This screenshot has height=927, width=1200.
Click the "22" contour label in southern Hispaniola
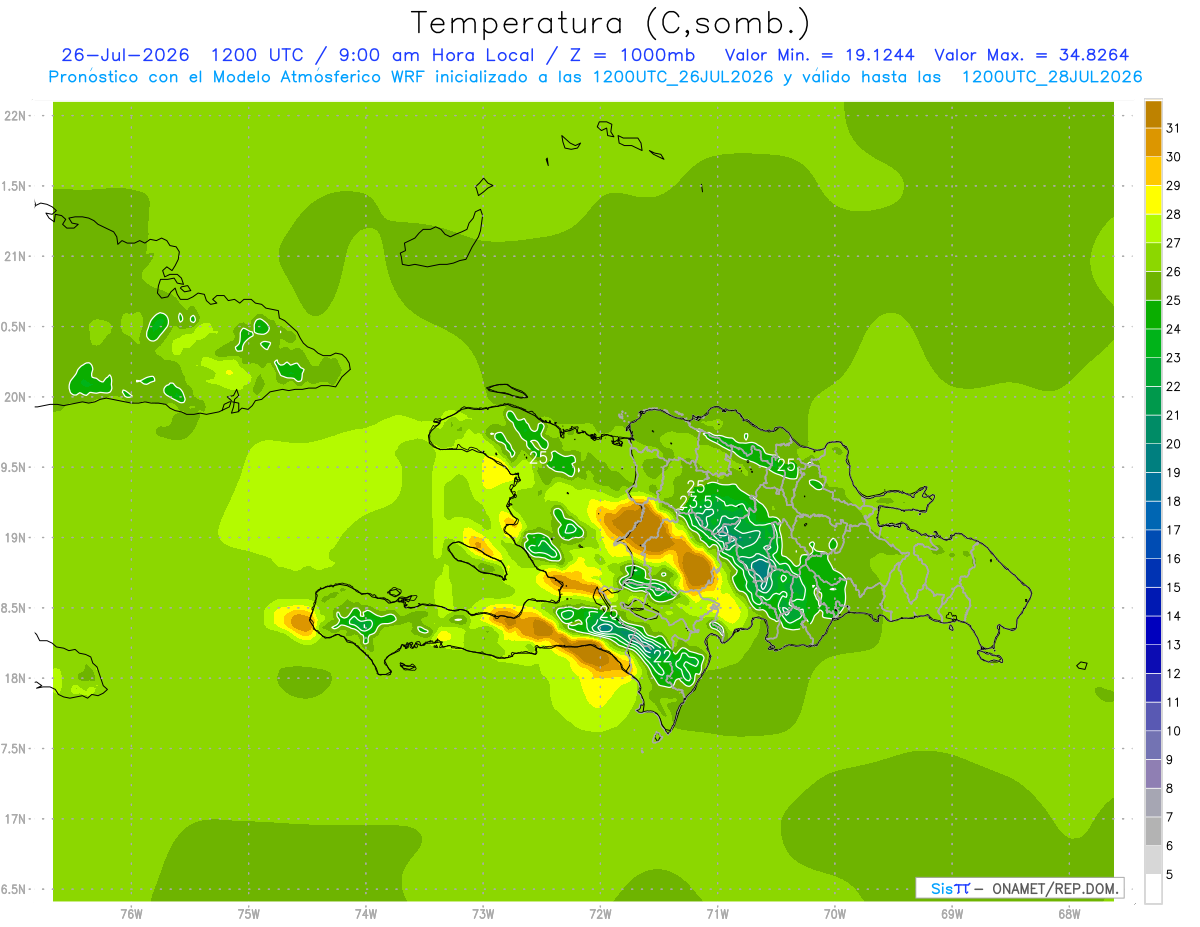tap(661, 655)
